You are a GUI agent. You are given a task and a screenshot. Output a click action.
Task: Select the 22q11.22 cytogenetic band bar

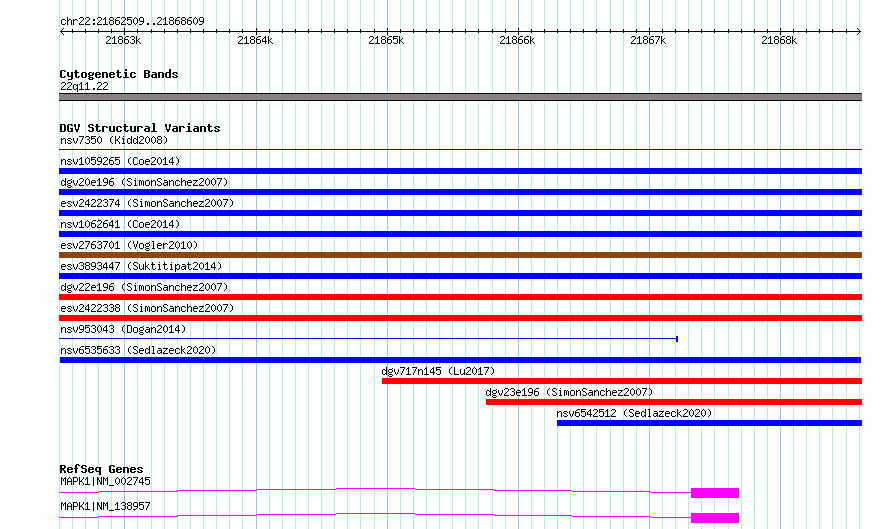460,97
